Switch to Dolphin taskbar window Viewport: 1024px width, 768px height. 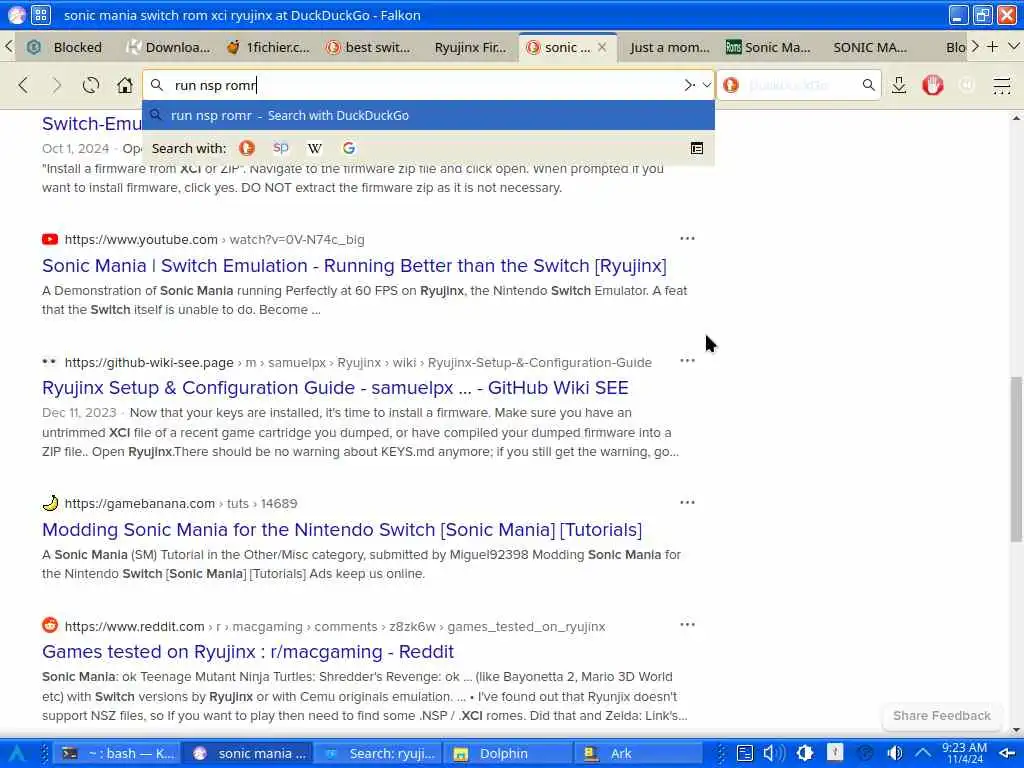507,754
